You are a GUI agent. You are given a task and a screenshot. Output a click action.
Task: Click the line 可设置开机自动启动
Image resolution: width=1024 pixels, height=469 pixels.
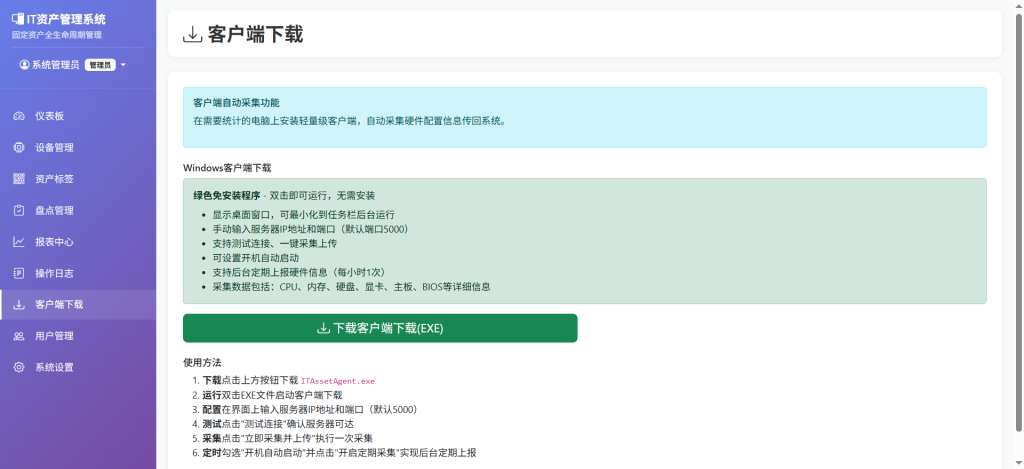pyautogui.click(x=255, y=257)
